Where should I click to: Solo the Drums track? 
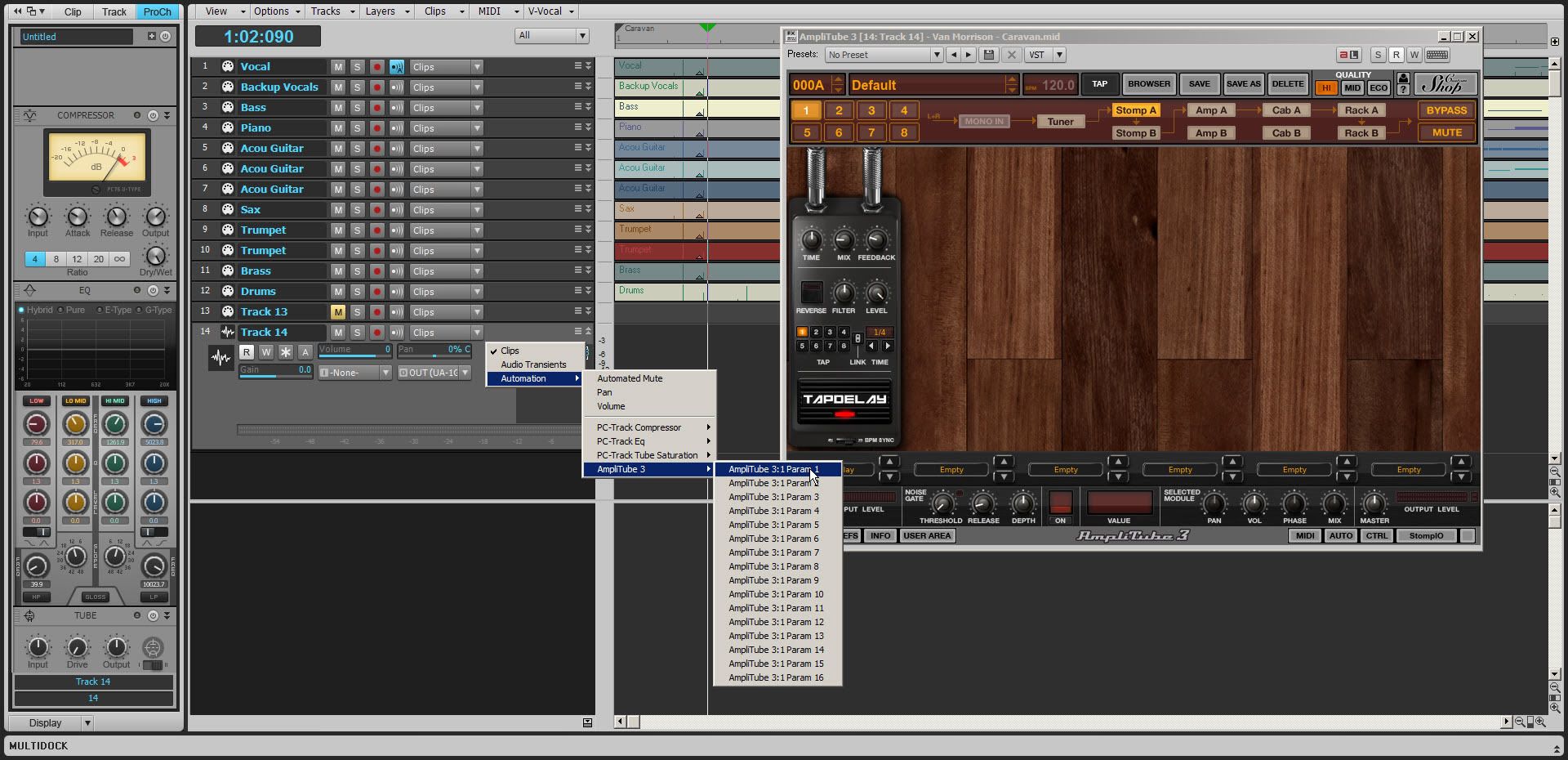357,292
